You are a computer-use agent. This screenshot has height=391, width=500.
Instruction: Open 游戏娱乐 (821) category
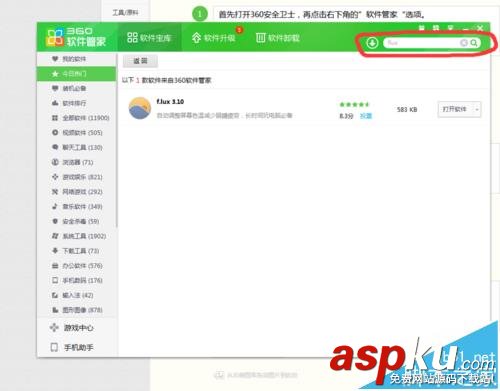[x=76, y=177]
